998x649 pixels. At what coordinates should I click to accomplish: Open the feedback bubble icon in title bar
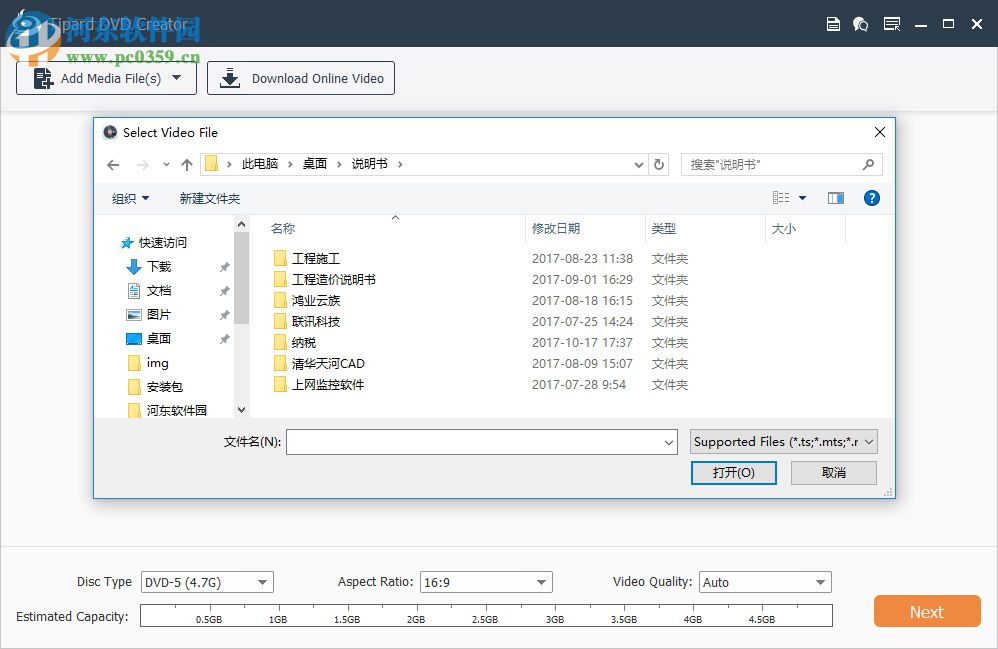(861, 23)
